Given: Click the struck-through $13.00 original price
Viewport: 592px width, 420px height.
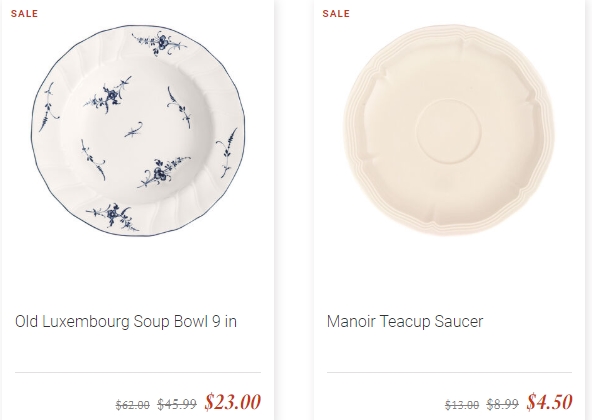Looking at the screenshot, I should coord(462,405).
